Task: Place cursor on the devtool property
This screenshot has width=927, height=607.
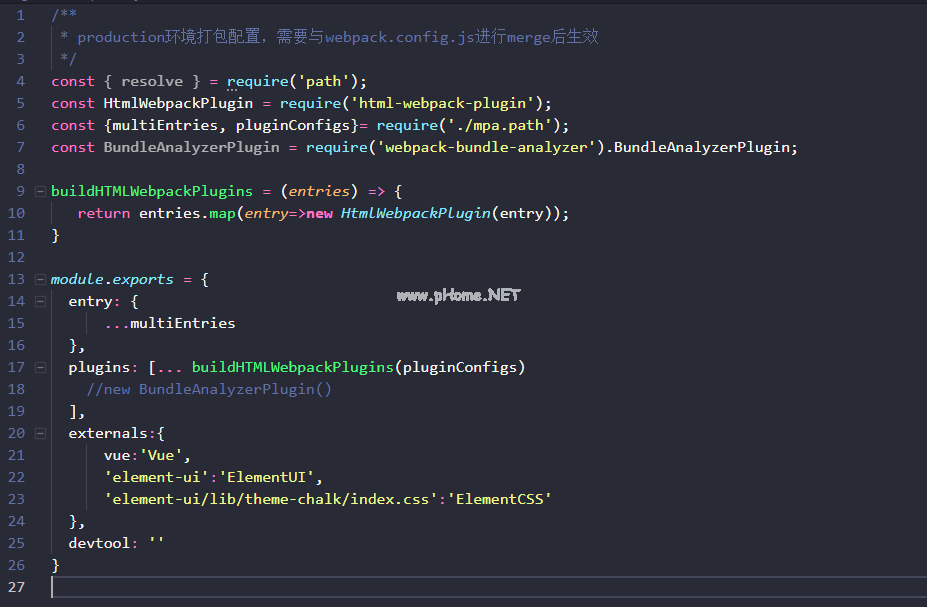Action: tap(99, 543)
